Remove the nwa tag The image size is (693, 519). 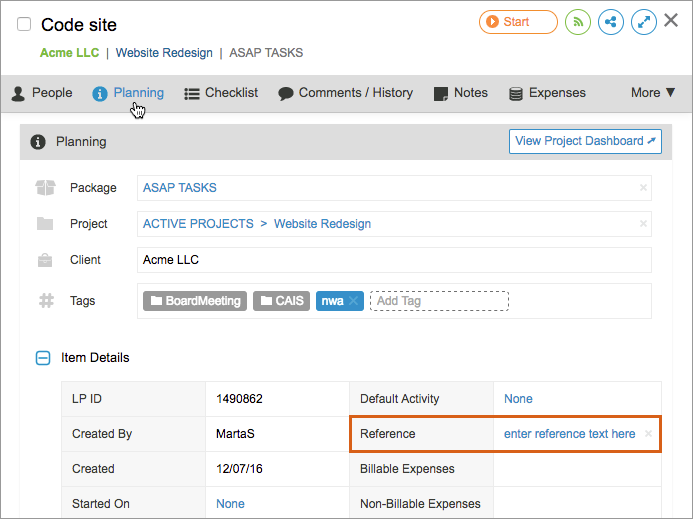pyautogui.click(x=353, y=301)
